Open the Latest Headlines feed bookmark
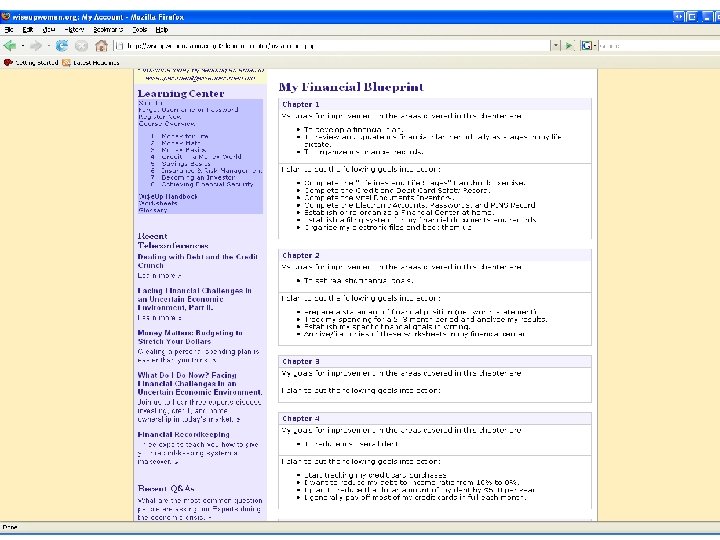720x540 pixels. (x=90, y=62)
